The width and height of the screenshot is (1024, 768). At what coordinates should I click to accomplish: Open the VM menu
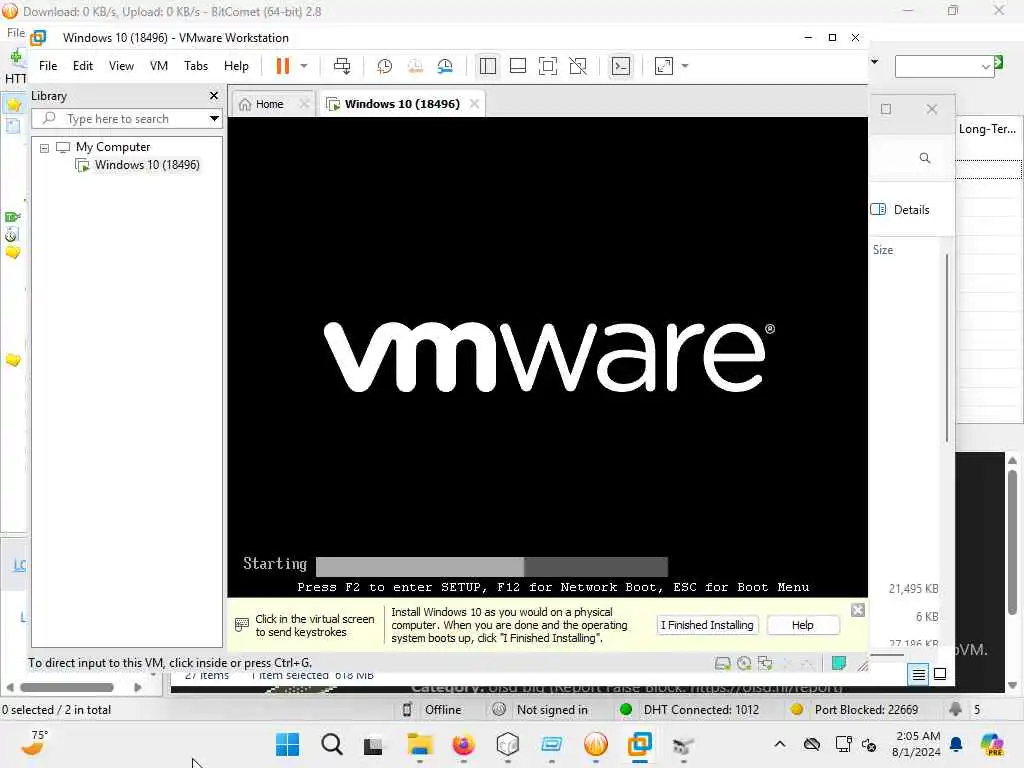[x=159, y=66]
